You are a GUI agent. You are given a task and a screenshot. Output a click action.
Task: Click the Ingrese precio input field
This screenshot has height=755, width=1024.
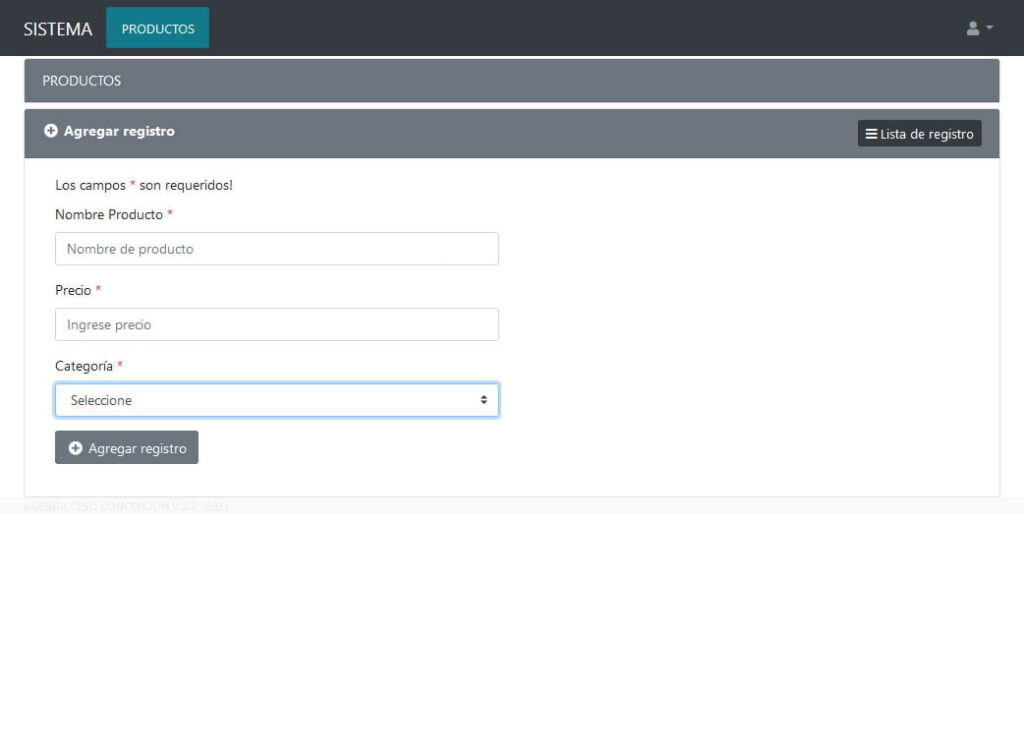coord(277,324)
